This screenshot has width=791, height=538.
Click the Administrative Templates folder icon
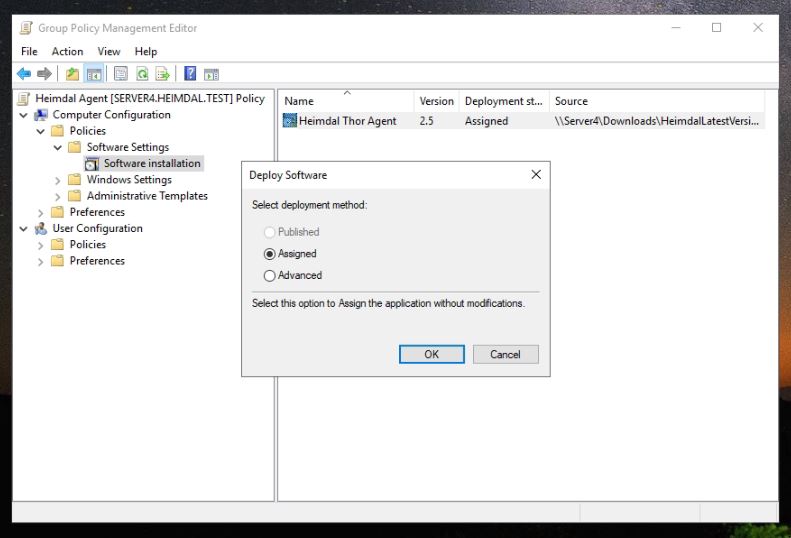[x=75, y=196]
